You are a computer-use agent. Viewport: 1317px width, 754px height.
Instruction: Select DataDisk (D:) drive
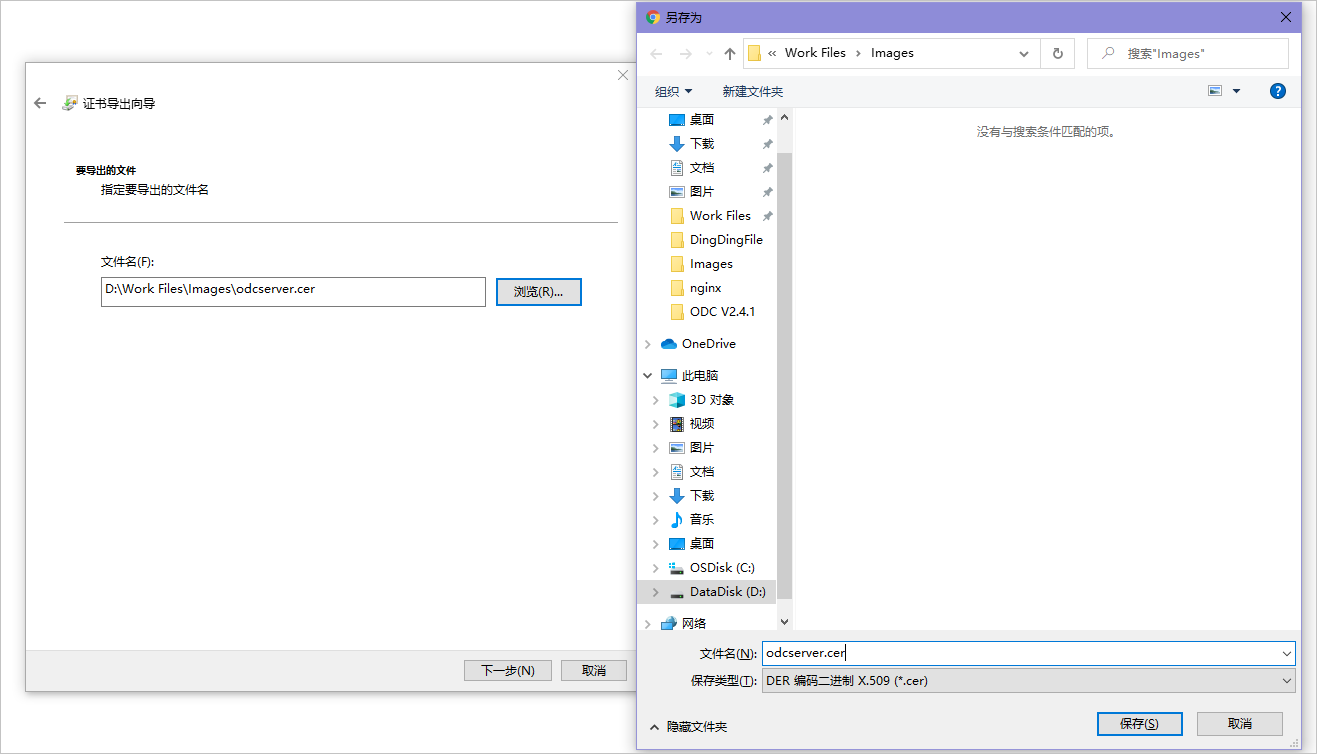(727, 592)
